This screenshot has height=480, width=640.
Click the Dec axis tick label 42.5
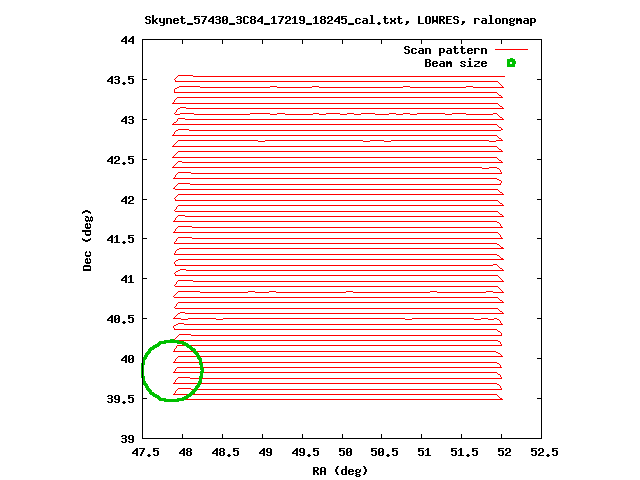(x=120, y=160)
